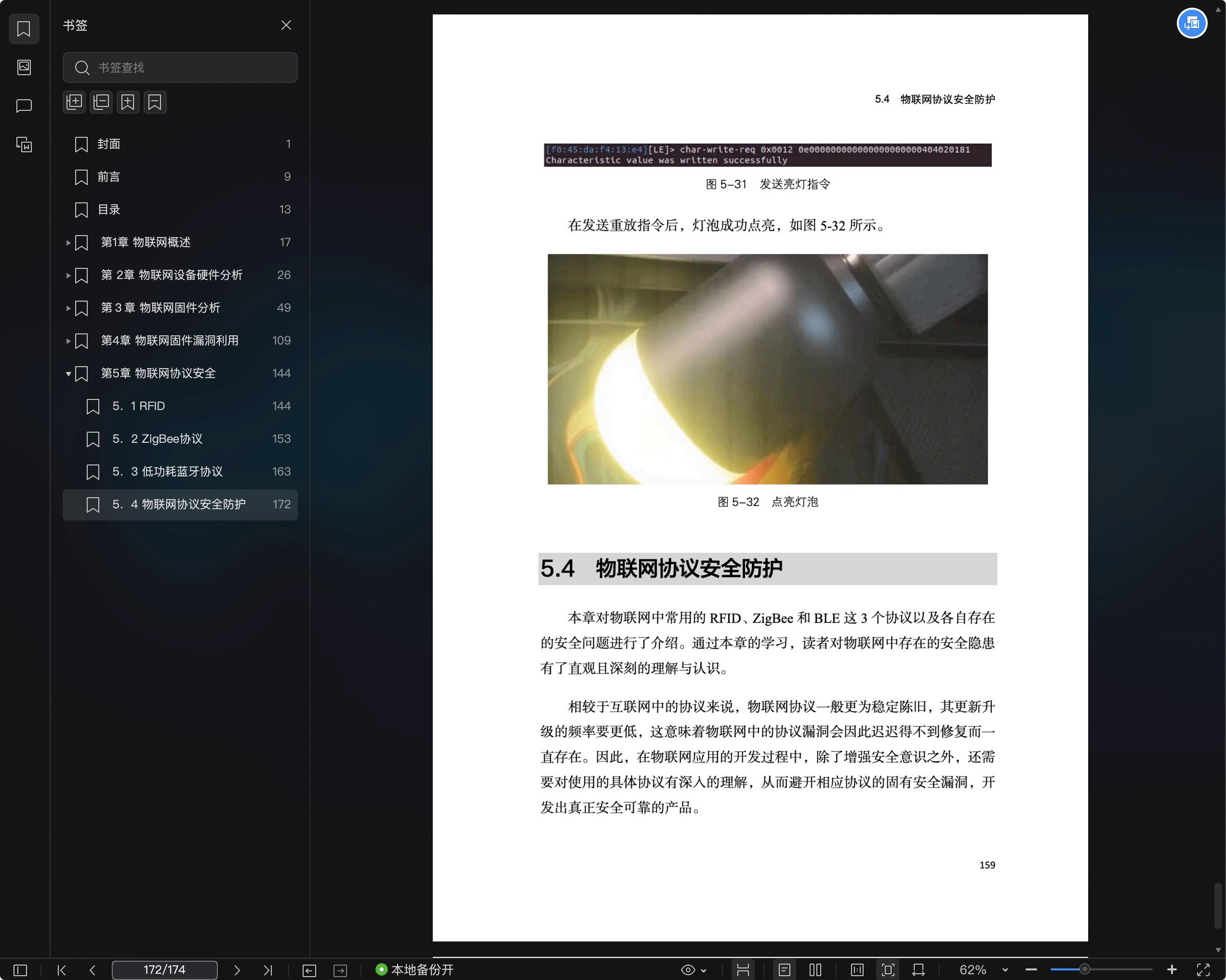Image resolution: width=1226 pixels, height=980 pixels.
Task: Zoom out with minus button
Action: [x=1031, y=970]
